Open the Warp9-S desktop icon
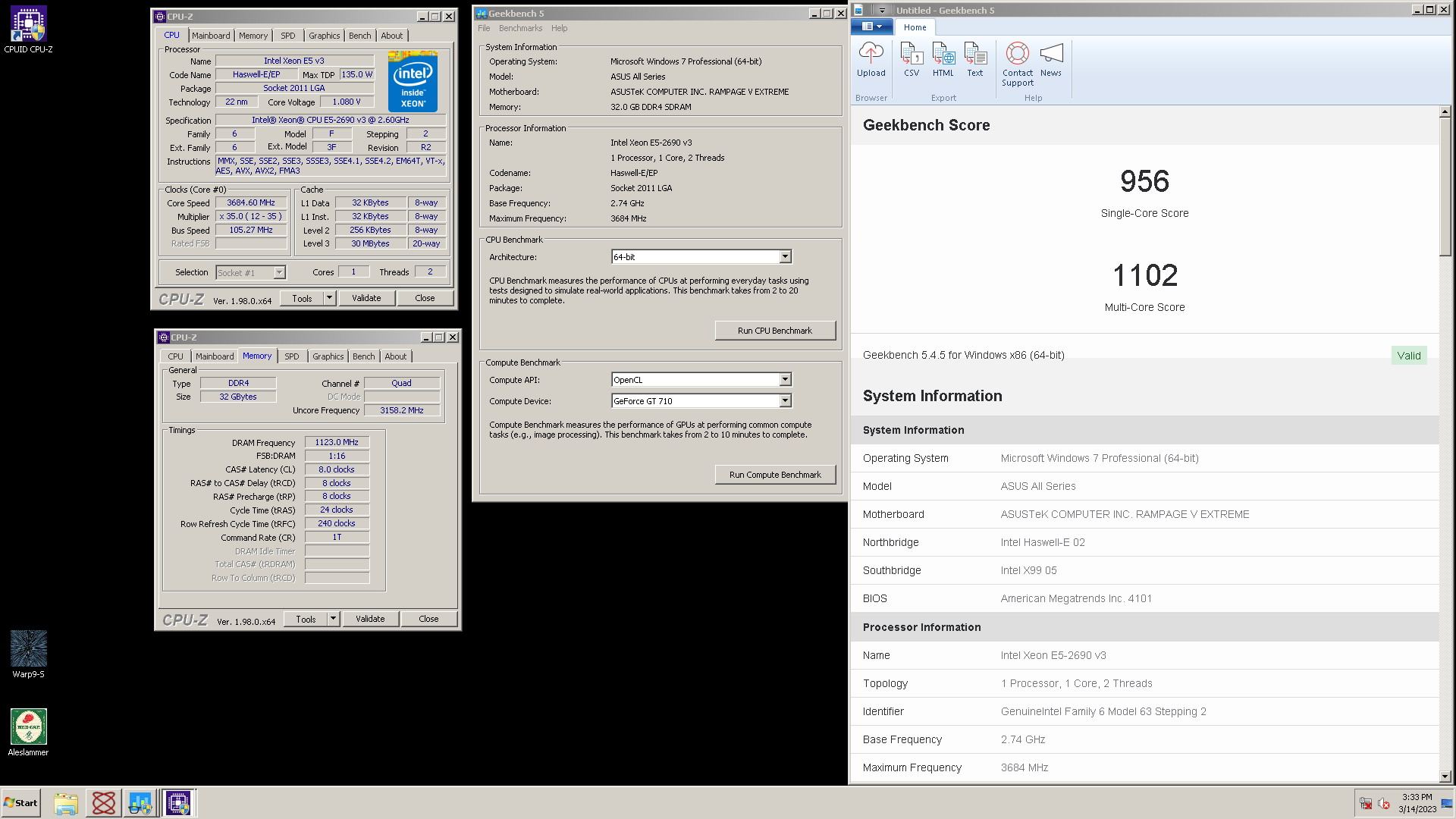1456x819 pixels. click(x=28, y=654)
